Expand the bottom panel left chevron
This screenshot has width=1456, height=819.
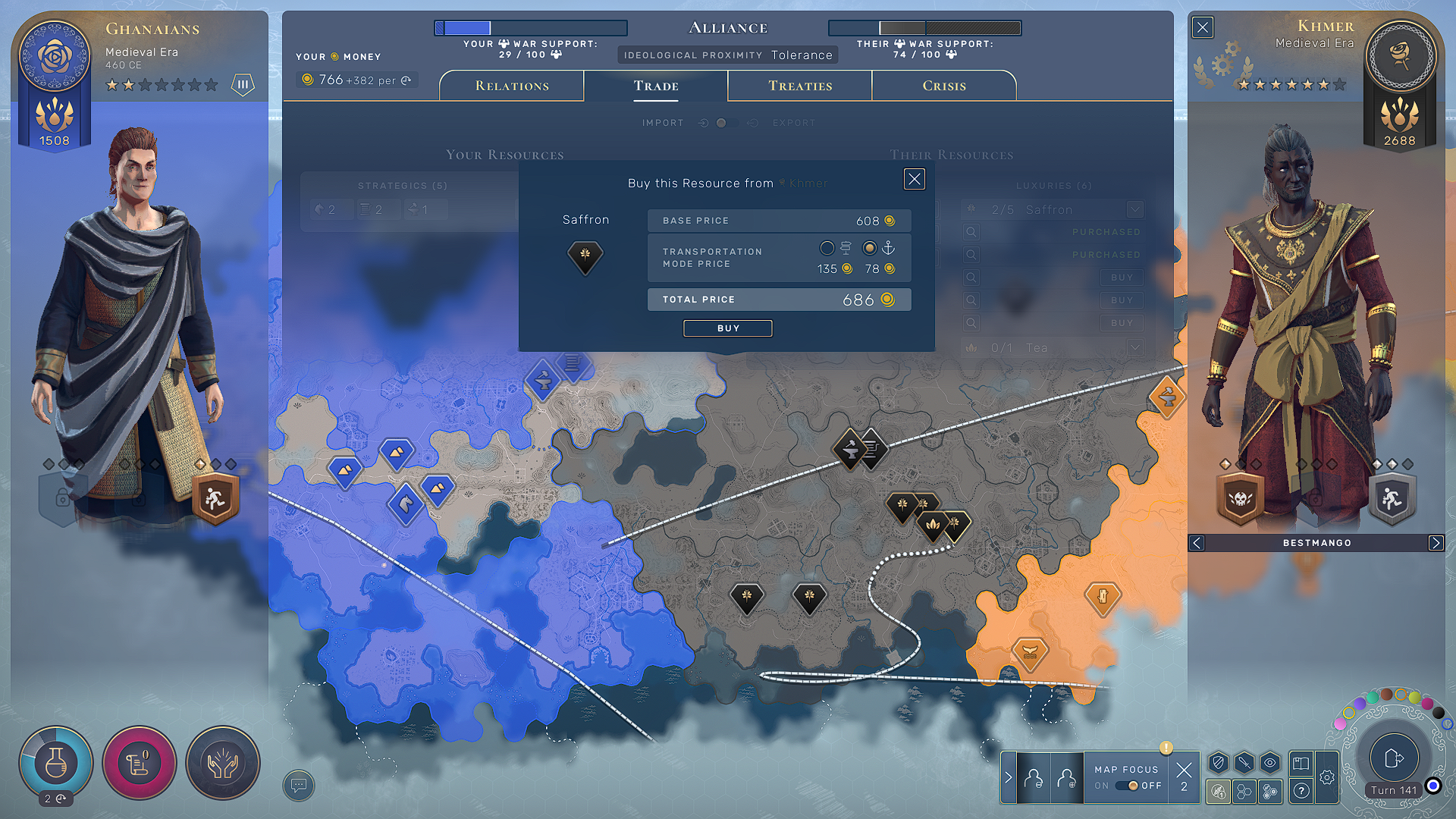(1008, 777)
